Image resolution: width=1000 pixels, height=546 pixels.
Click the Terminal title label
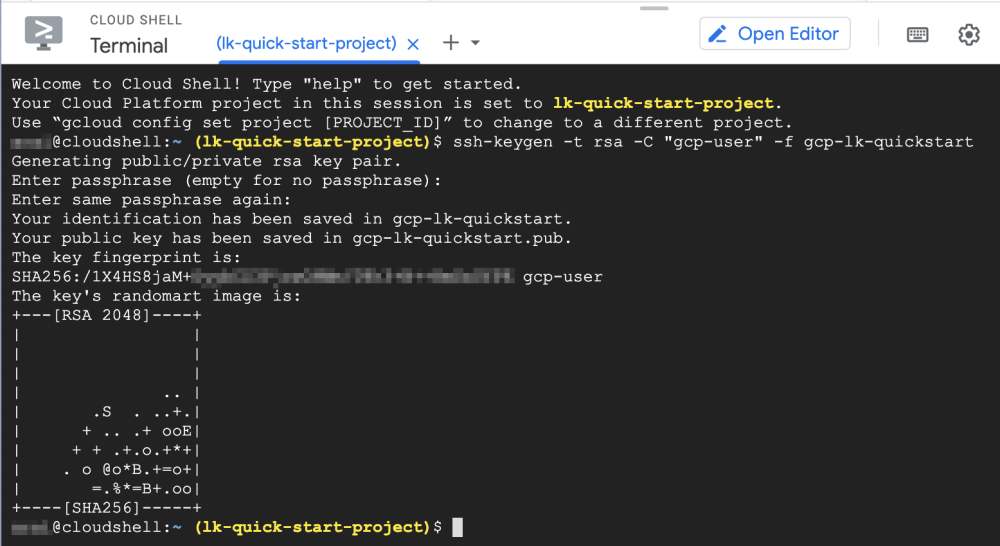[x=129, y=46]
